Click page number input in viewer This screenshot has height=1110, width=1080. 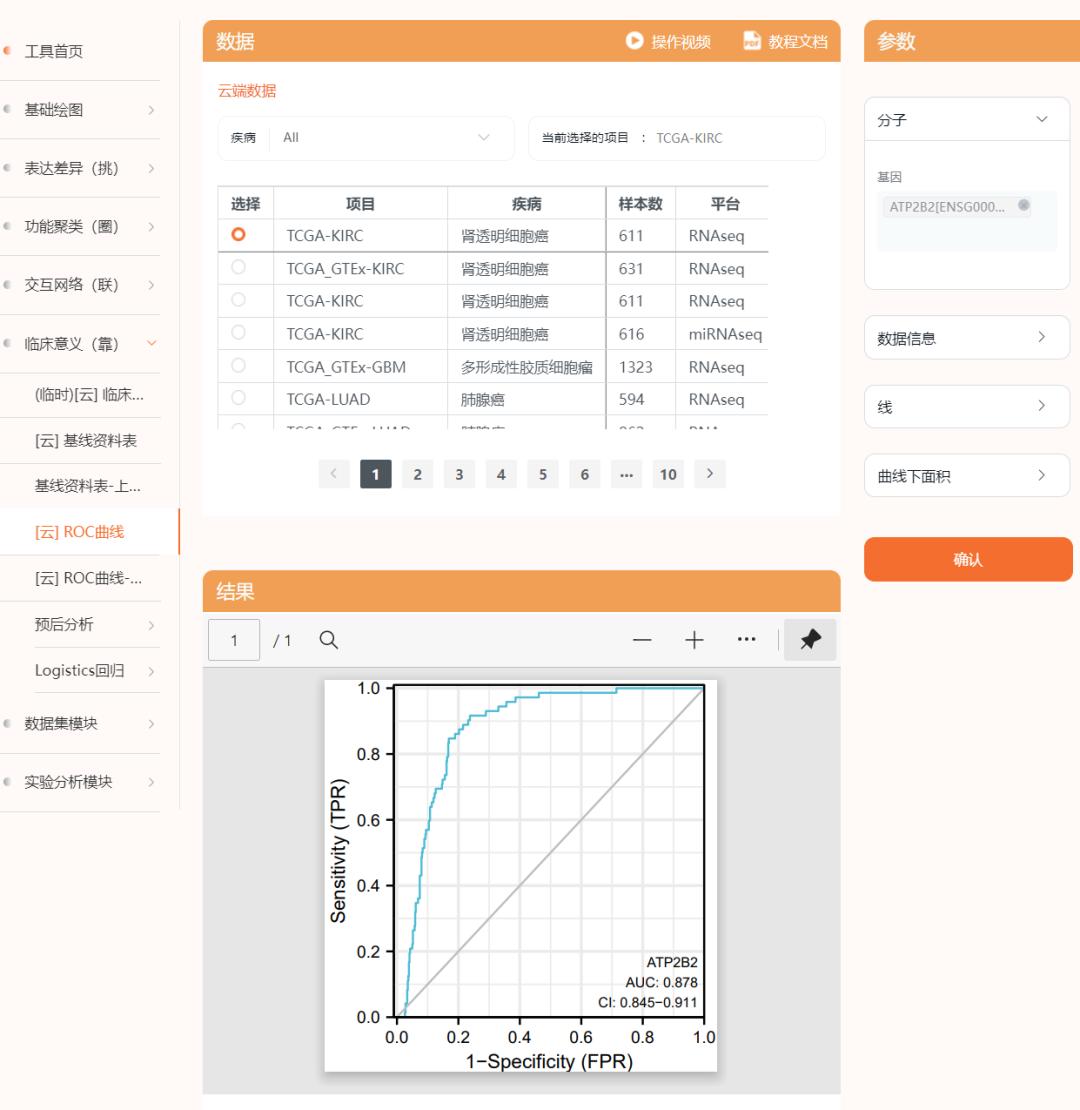point(234,640)
